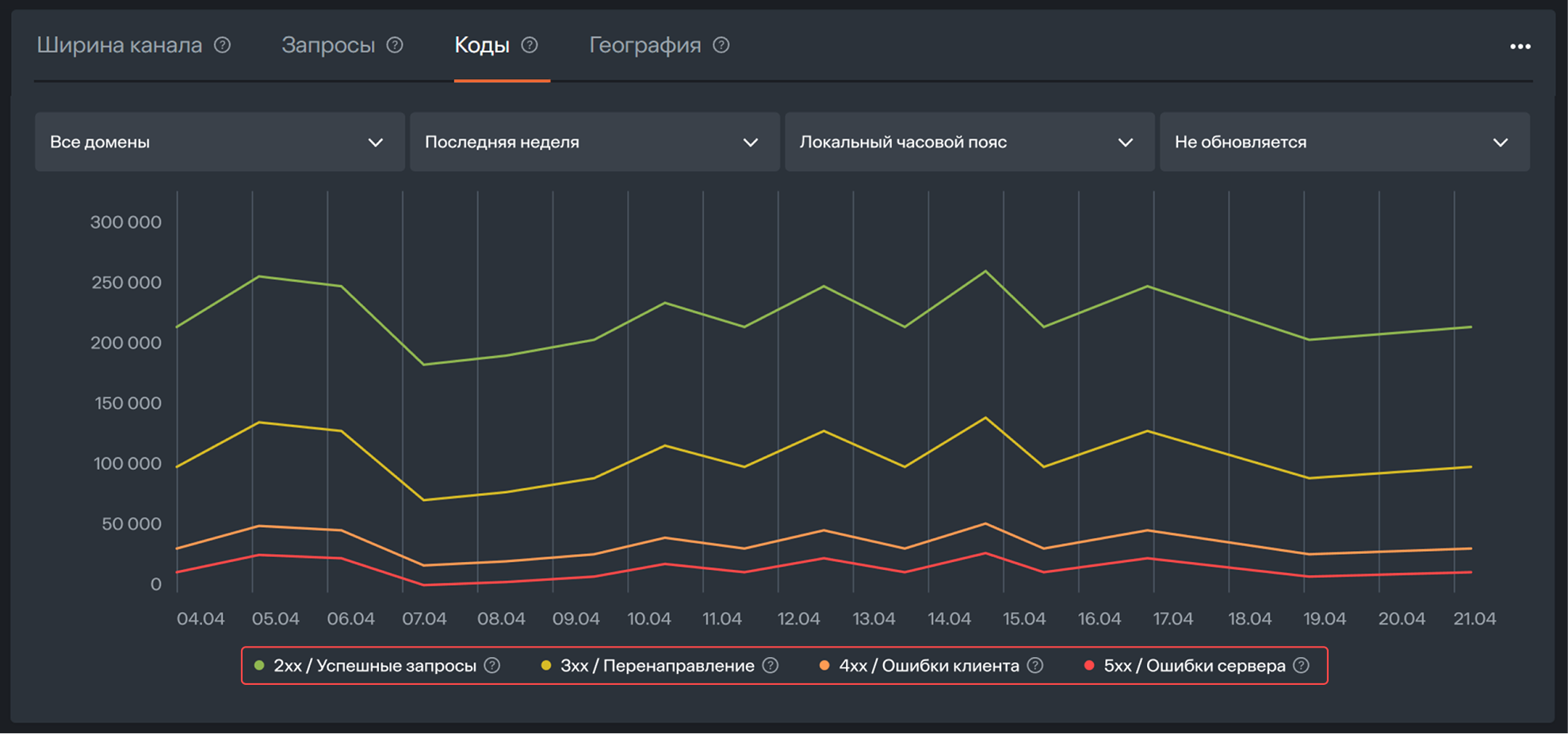Expand Локальный часовой пояс dropdown
The width and height of the screenshot is (1568, 734).
pos(969,142)
